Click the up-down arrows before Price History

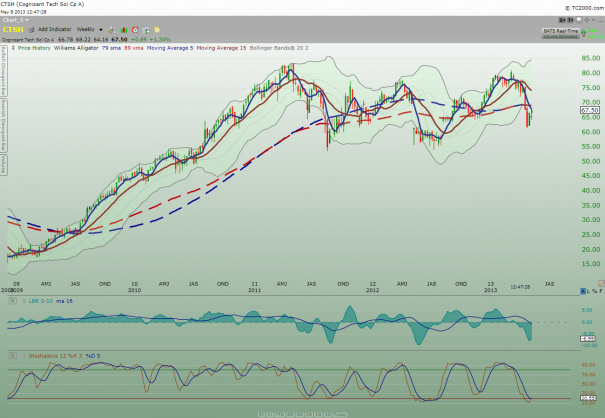click(x=13, y=48)
